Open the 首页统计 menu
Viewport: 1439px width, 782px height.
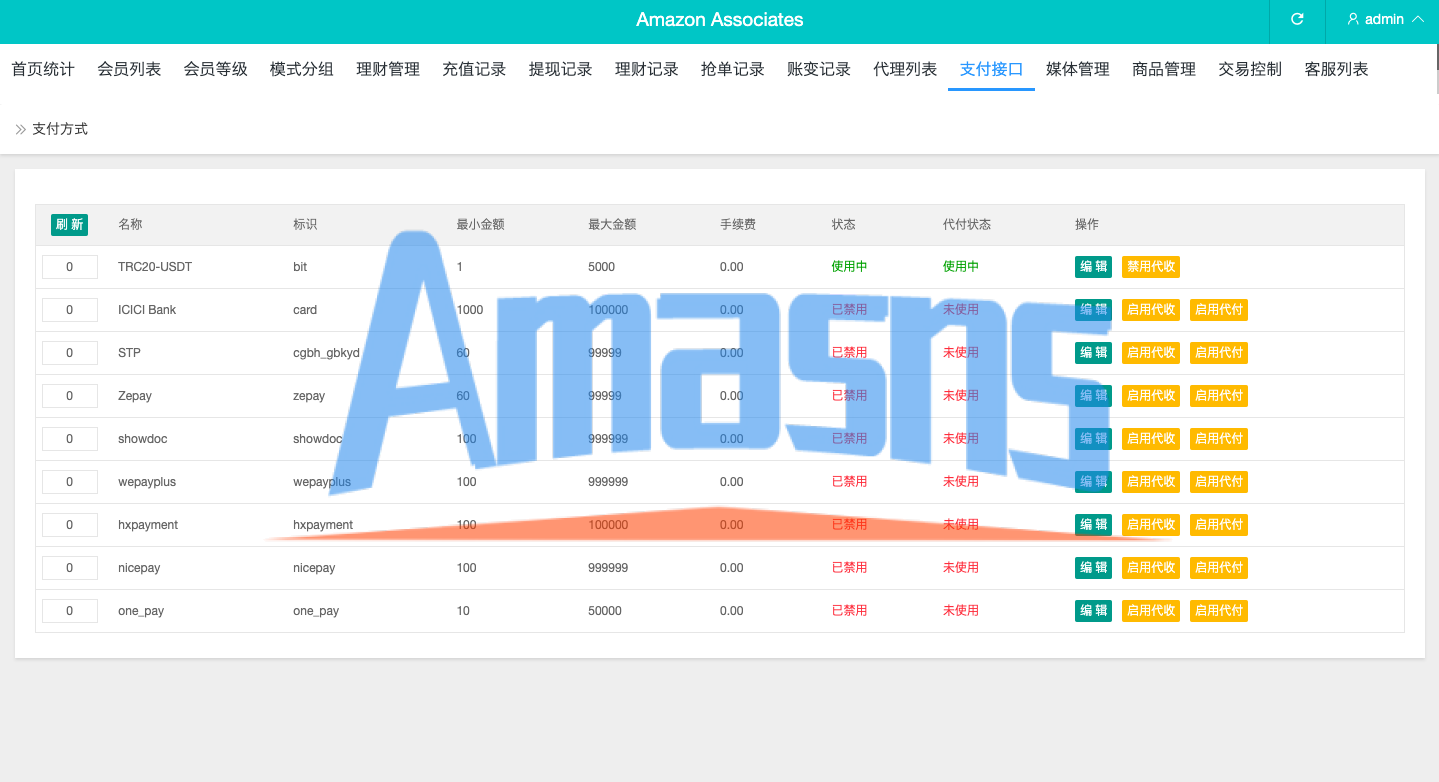43,69
